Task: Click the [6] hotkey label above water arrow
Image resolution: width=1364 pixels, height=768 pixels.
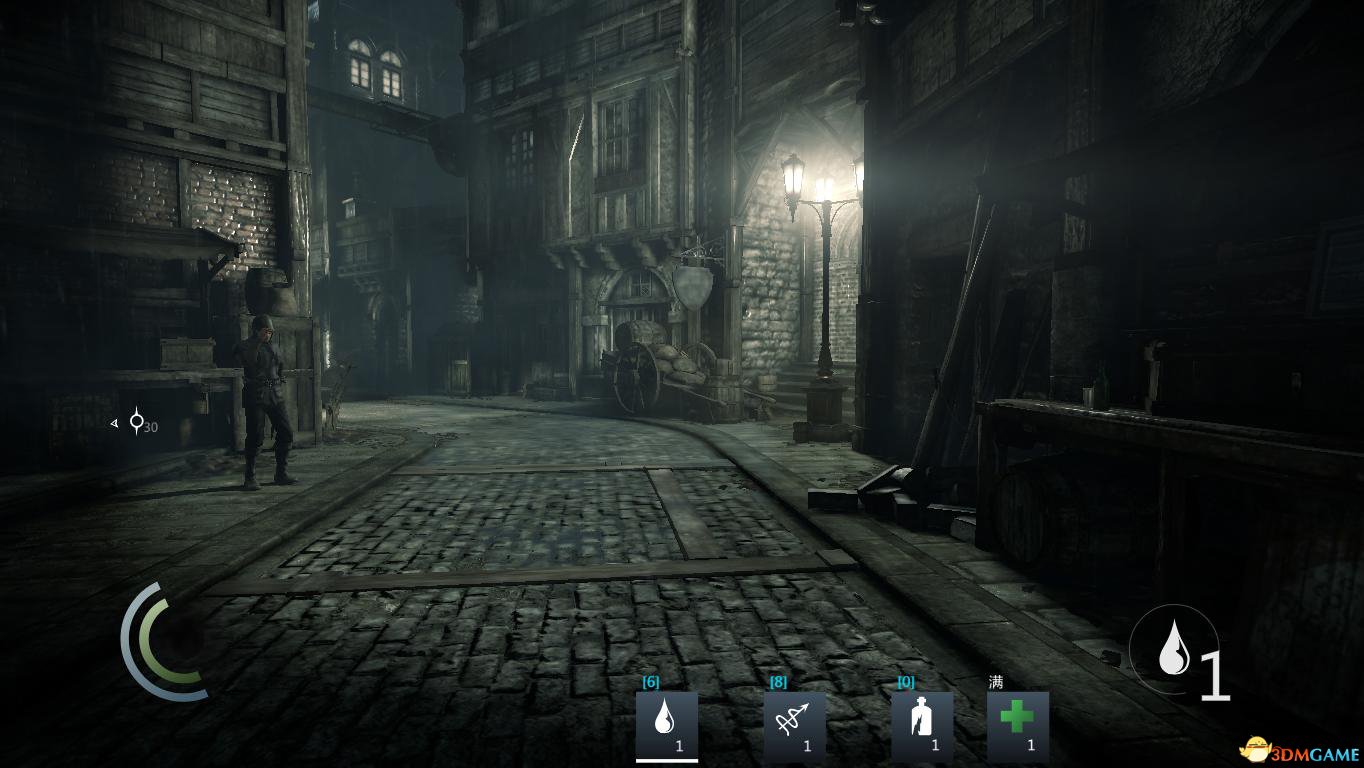Action: click(x=650, y=682)
